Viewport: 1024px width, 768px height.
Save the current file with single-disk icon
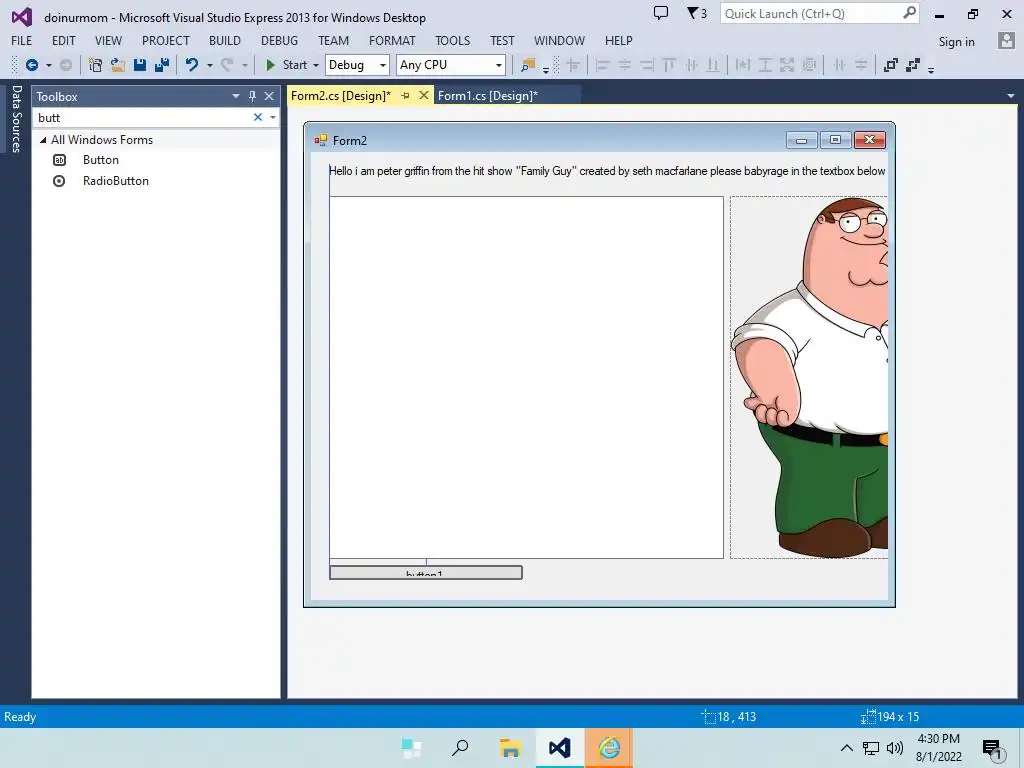click(x=140, y=65)
